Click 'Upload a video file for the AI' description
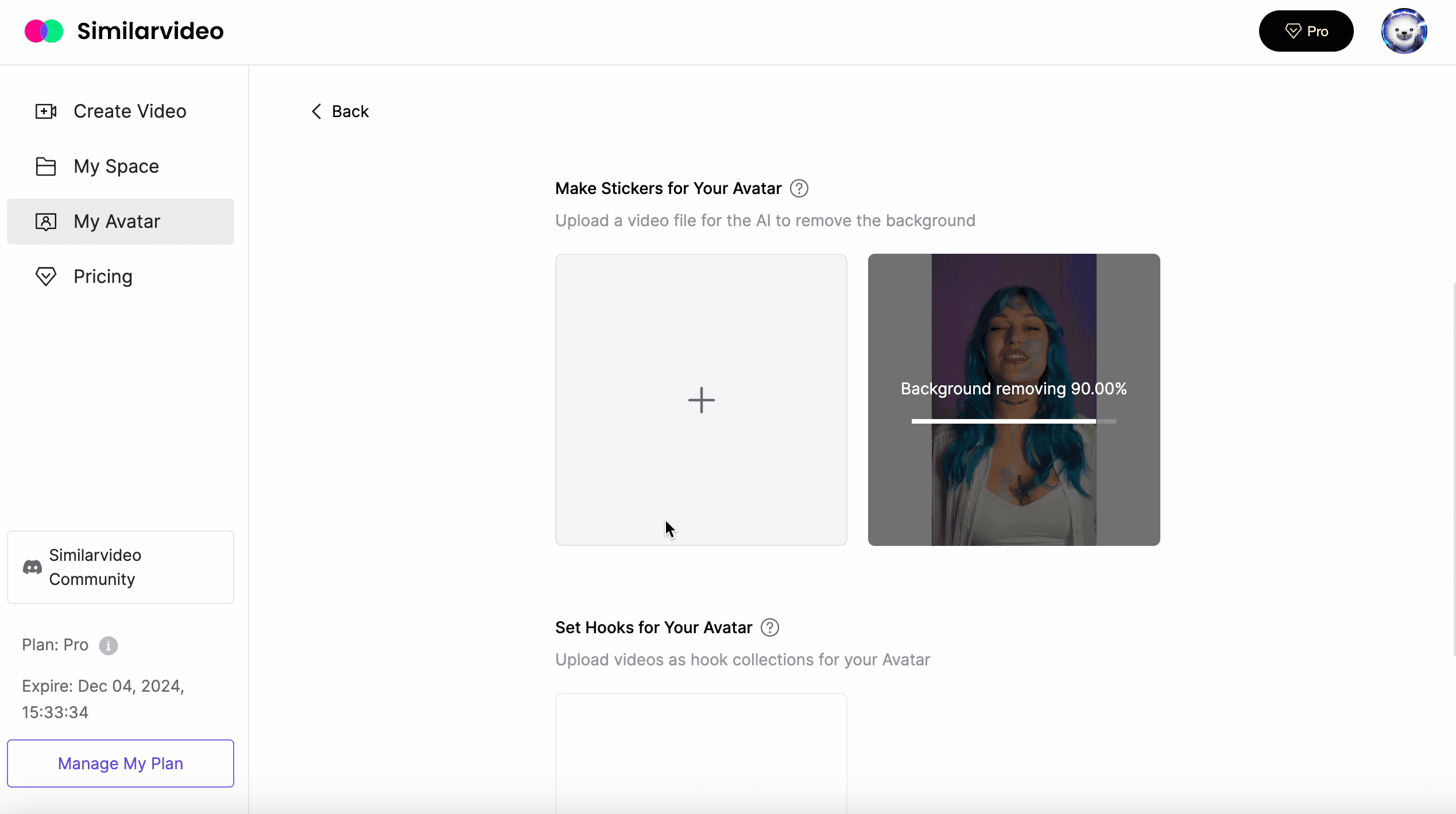 point(765,220)
